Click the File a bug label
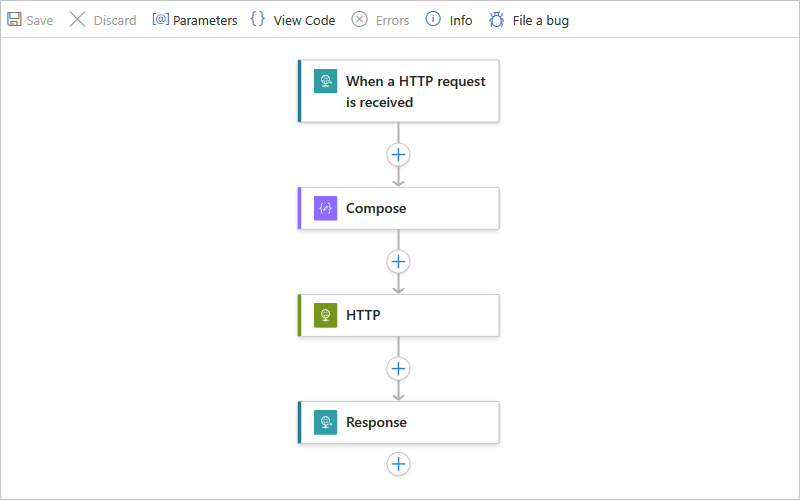The height and width of the screenshot is (500, 800). [x=540, y=20]
